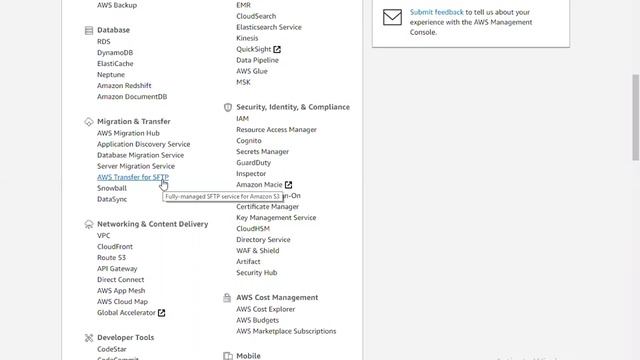Open Secrets Manager

tap(262, 152)
